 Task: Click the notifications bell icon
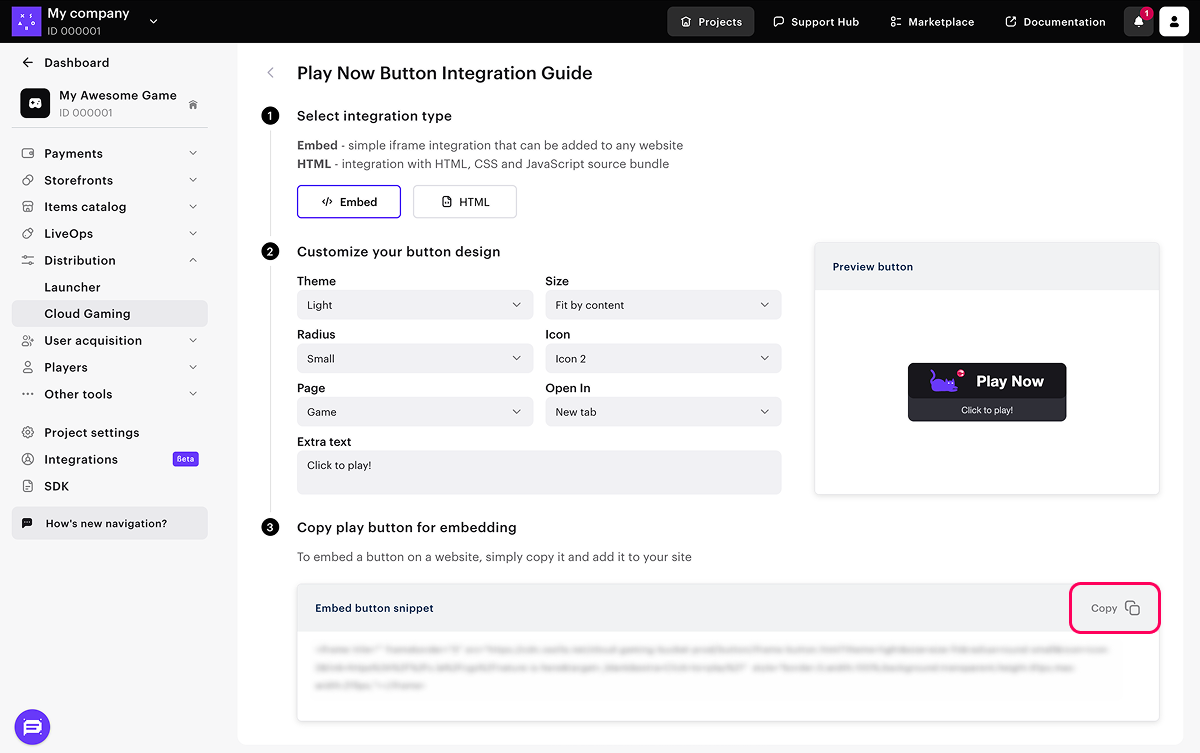point(1138,21)
